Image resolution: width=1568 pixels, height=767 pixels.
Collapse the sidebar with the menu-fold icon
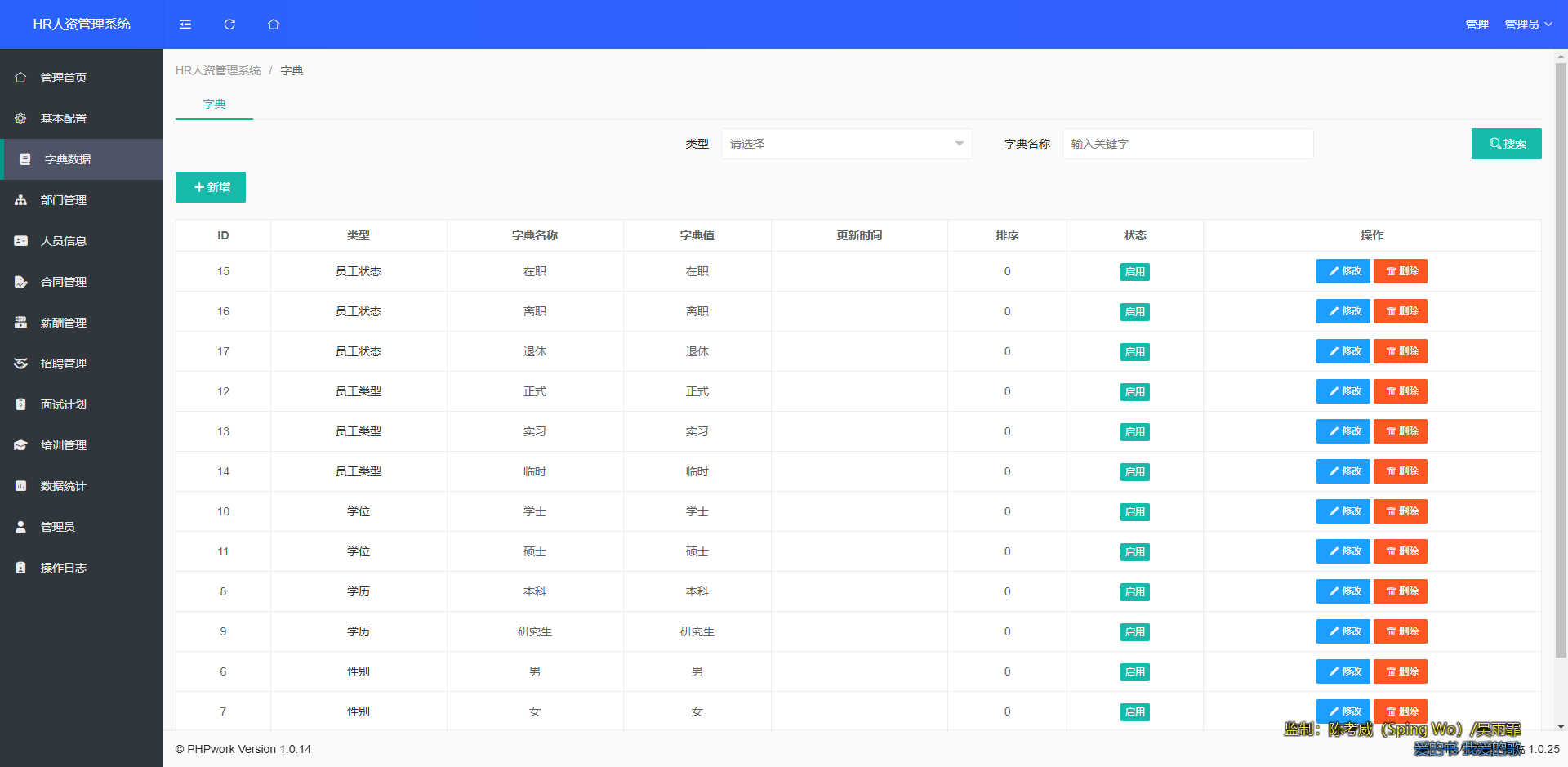coord(185,25)
